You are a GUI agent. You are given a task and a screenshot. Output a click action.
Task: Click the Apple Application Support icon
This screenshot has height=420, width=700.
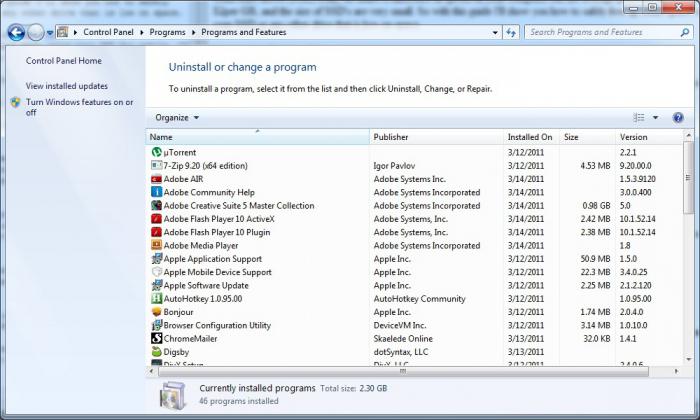click(156, 258)
